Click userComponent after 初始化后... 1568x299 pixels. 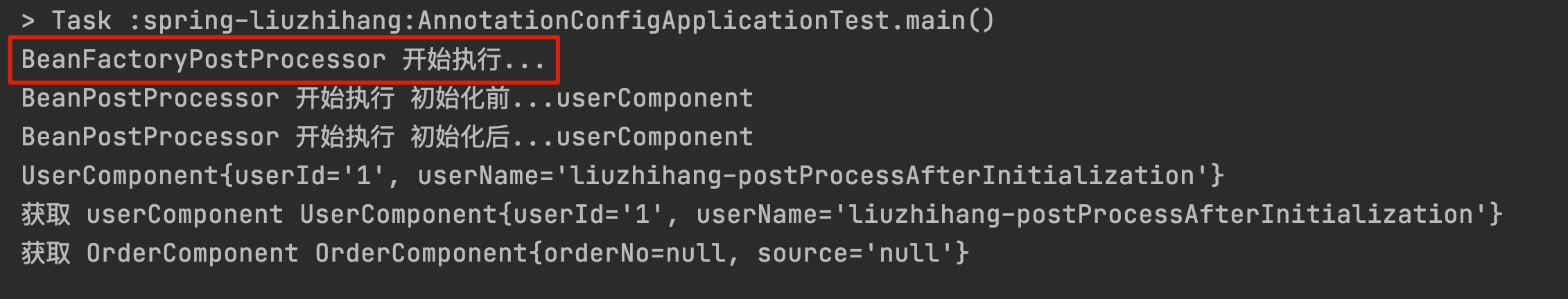tap(655, 138)
